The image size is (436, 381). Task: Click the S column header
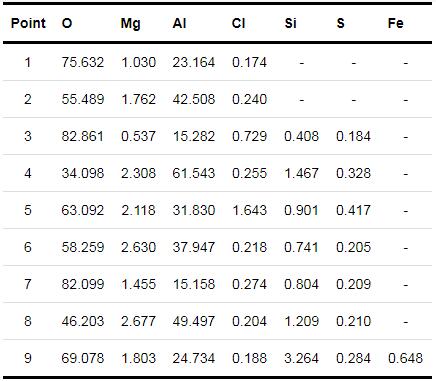click(x=340, y=23)
